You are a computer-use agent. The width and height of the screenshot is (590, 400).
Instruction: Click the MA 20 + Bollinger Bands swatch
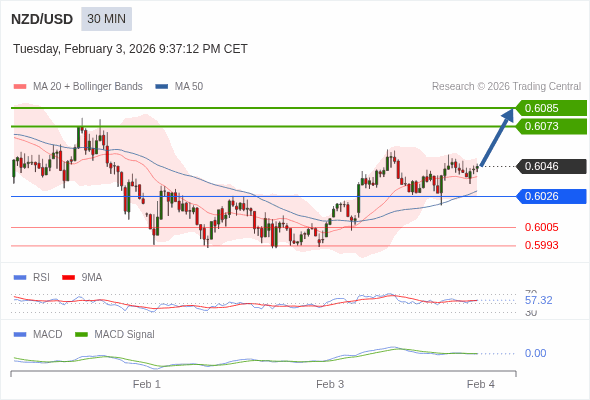[x=20, y=87]
